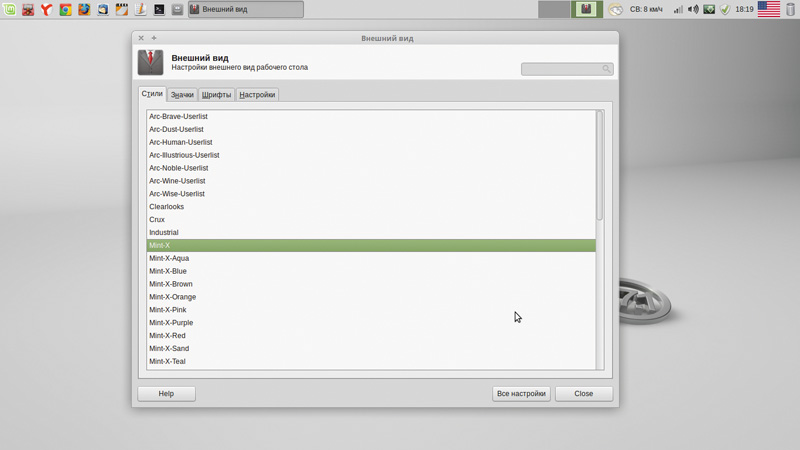Image resolution: width=800 pixels, height=450 pixels.
Task: Click the Внешний вид taskbar window button
Action: [246, 9]
